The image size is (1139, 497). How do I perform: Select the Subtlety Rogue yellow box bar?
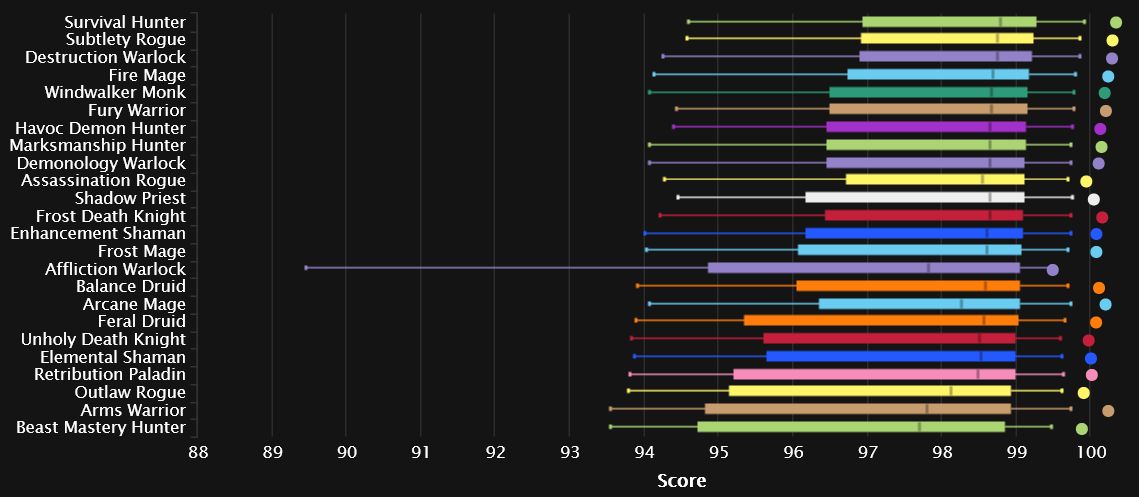click(947, 38)
